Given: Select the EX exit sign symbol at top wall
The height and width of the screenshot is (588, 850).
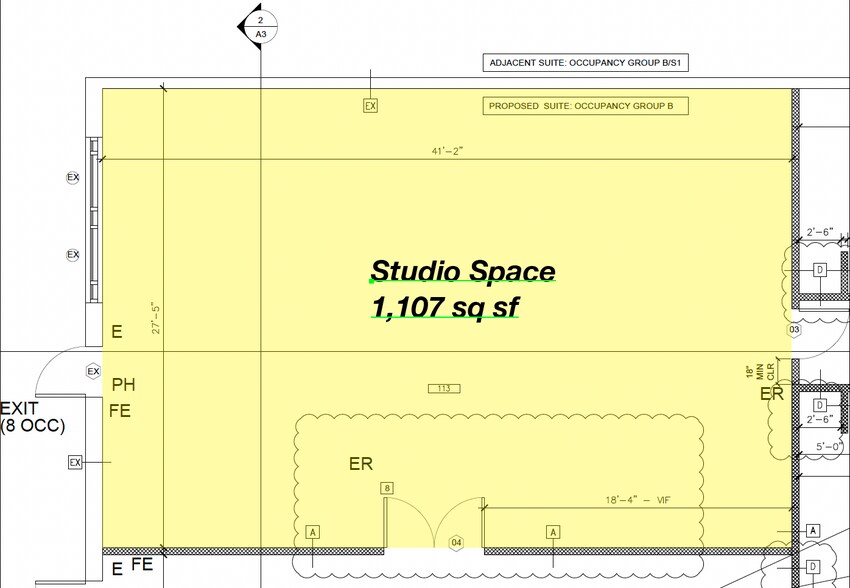Looking at the screenshot, I should 370,104.
